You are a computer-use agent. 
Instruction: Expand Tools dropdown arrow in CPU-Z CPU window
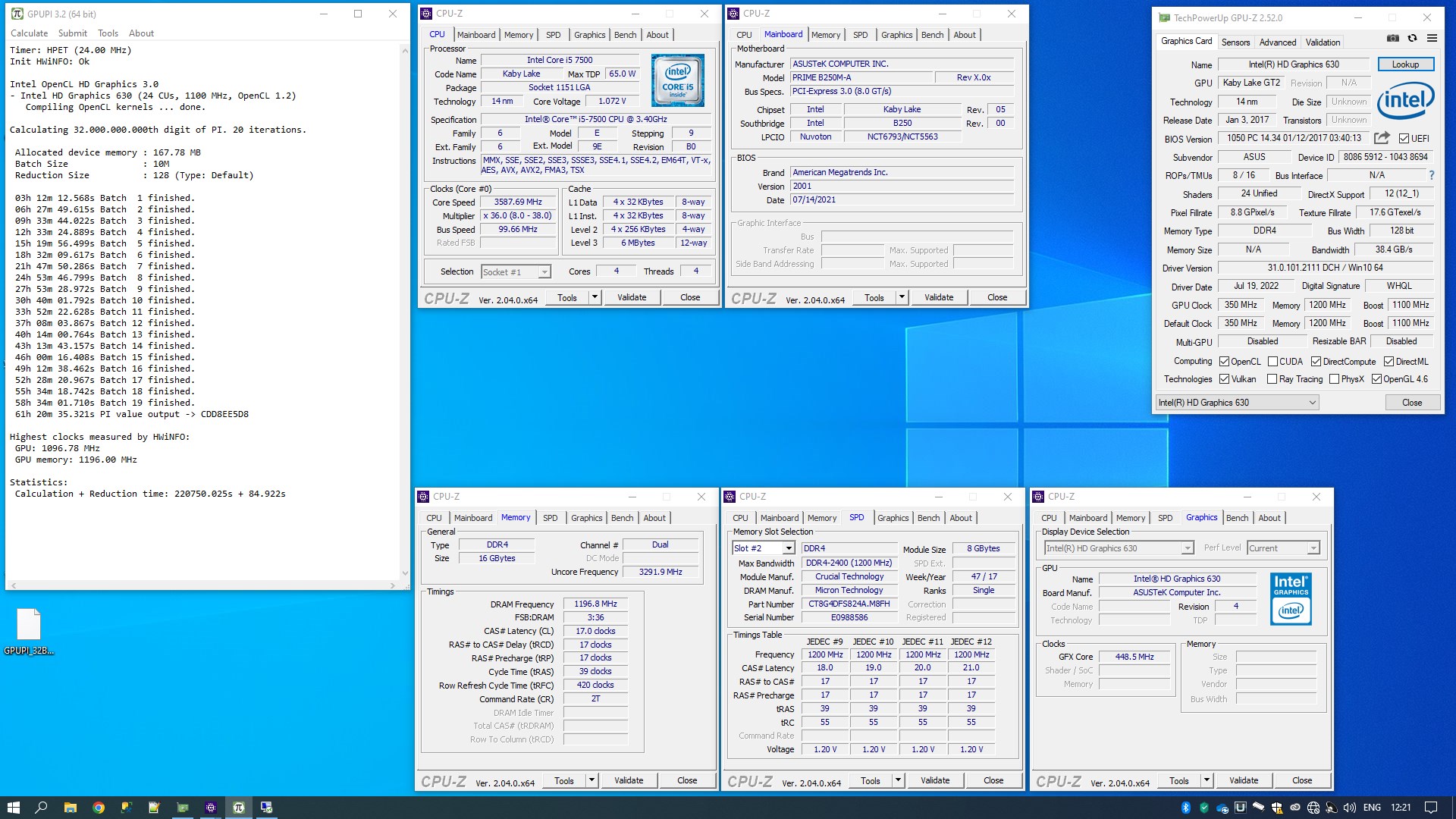point(595,297)
